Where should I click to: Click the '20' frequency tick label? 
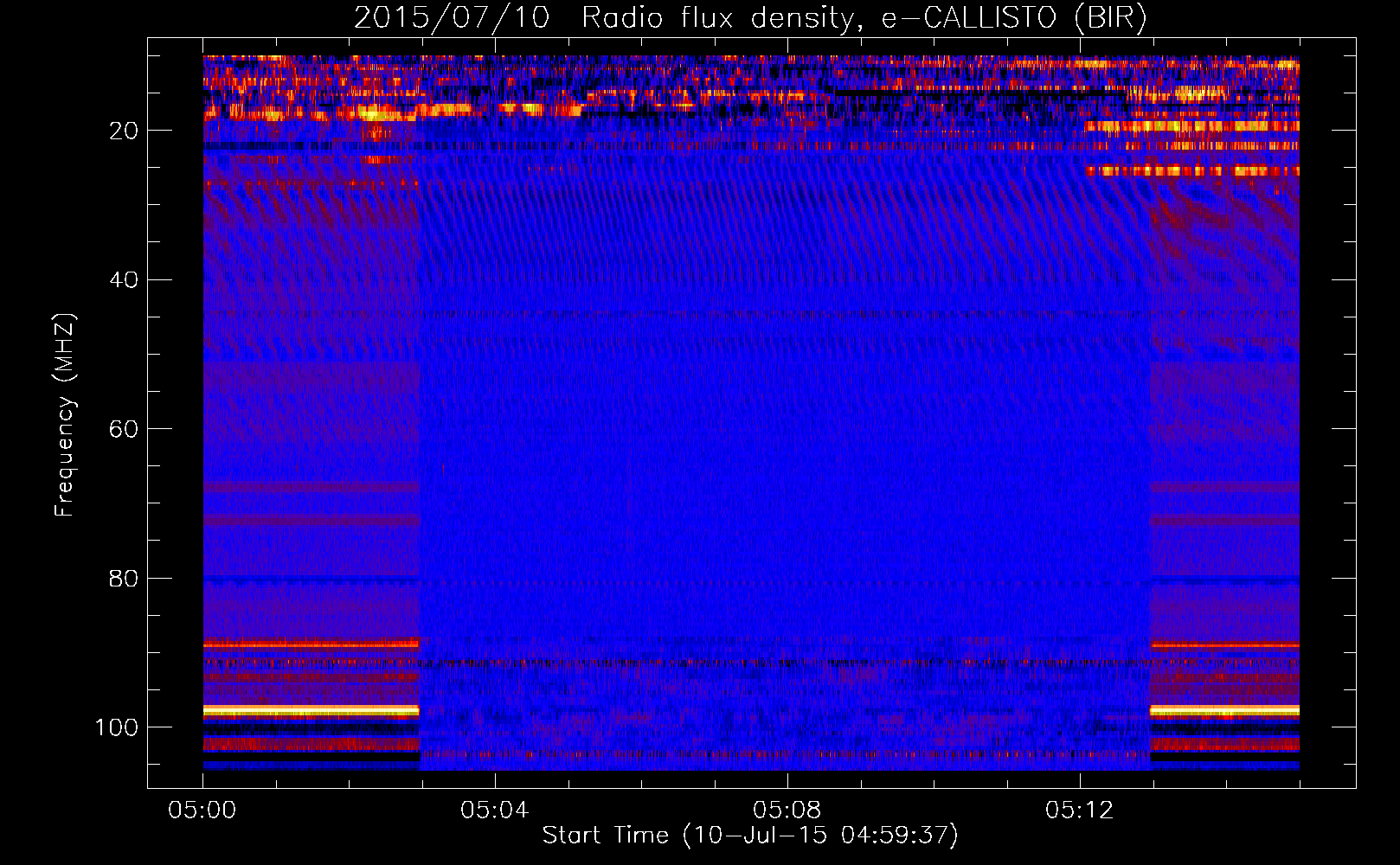tap(125, 131)
